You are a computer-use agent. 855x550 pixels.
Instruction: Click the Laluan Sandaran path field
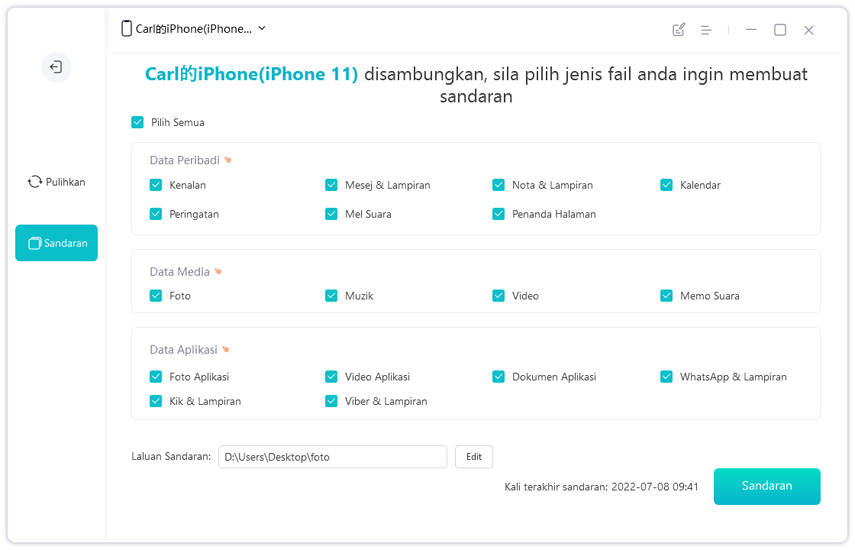(x=332, y=457)
